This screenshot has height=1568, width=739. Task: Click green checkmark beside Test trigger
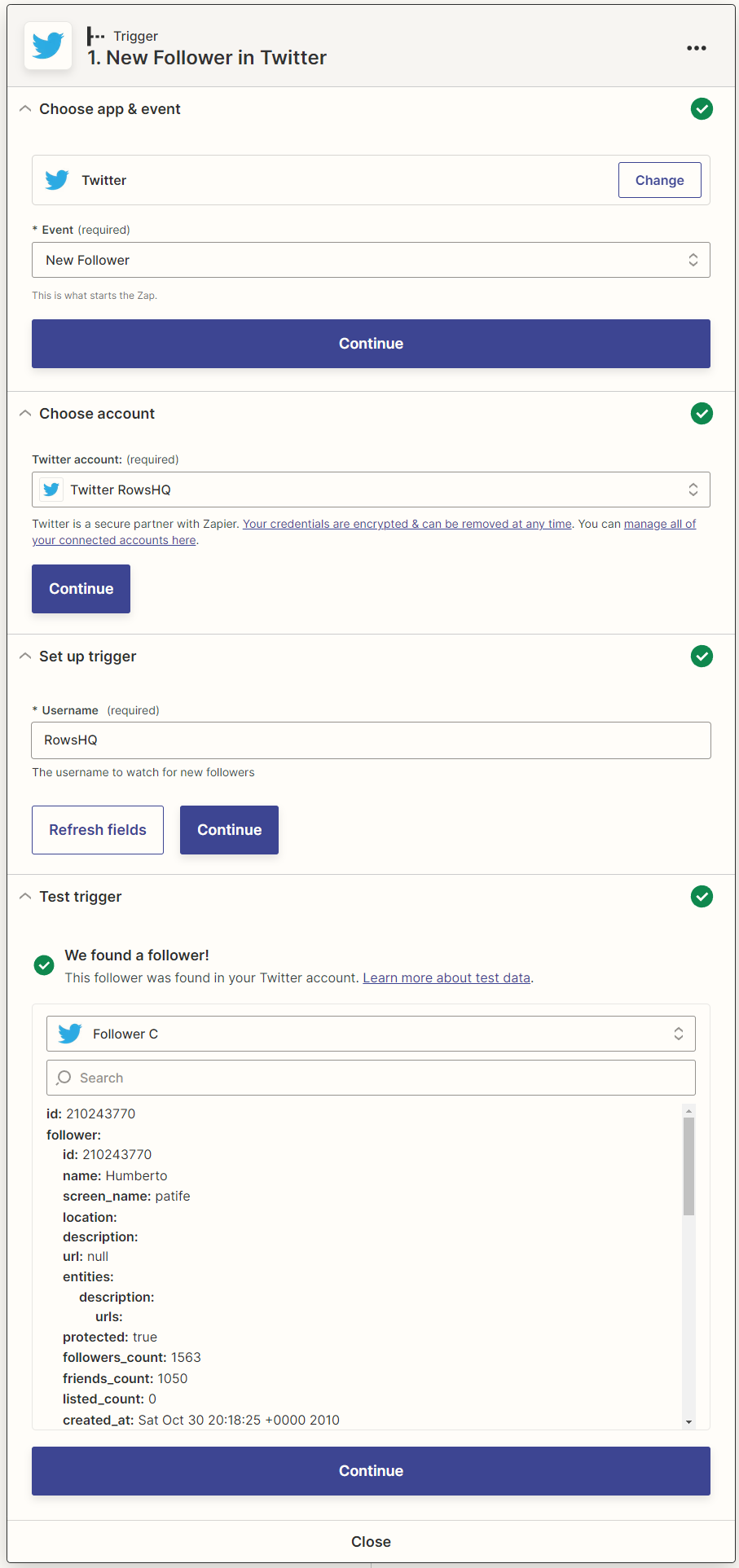coord(702,897)
